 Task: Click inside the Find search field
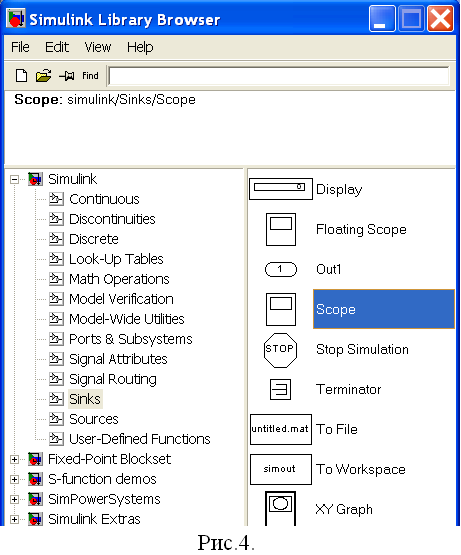coord(279,76)
